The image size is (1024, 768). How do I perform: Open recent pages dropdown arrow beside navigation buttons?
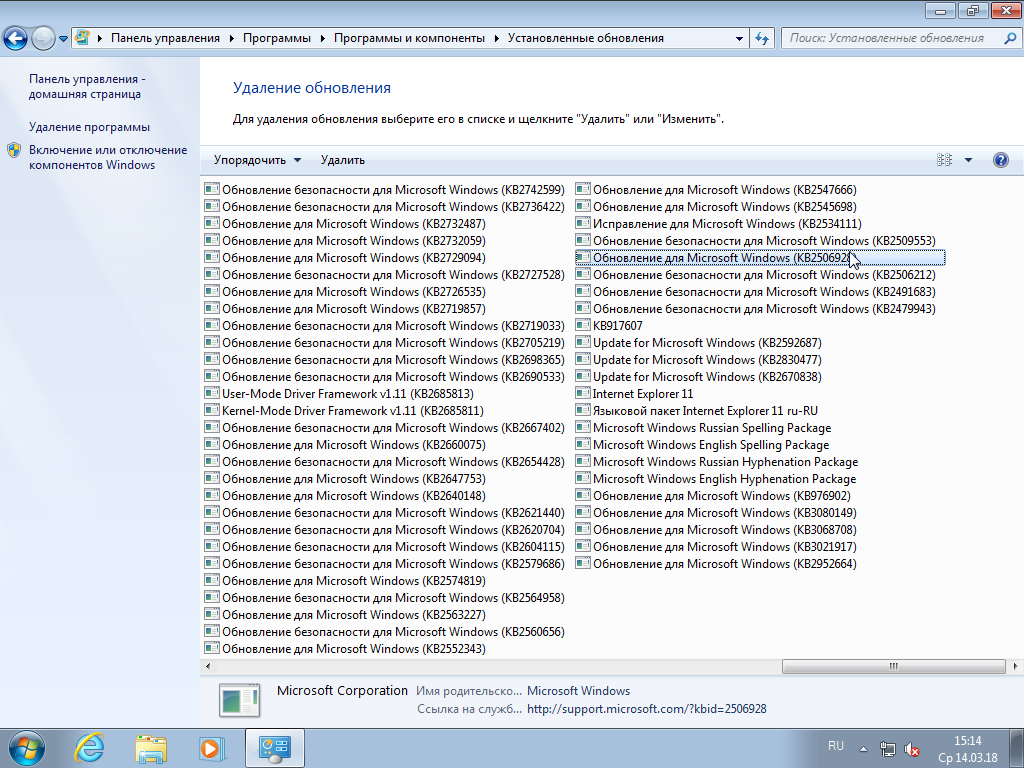(x=63, y=39)
